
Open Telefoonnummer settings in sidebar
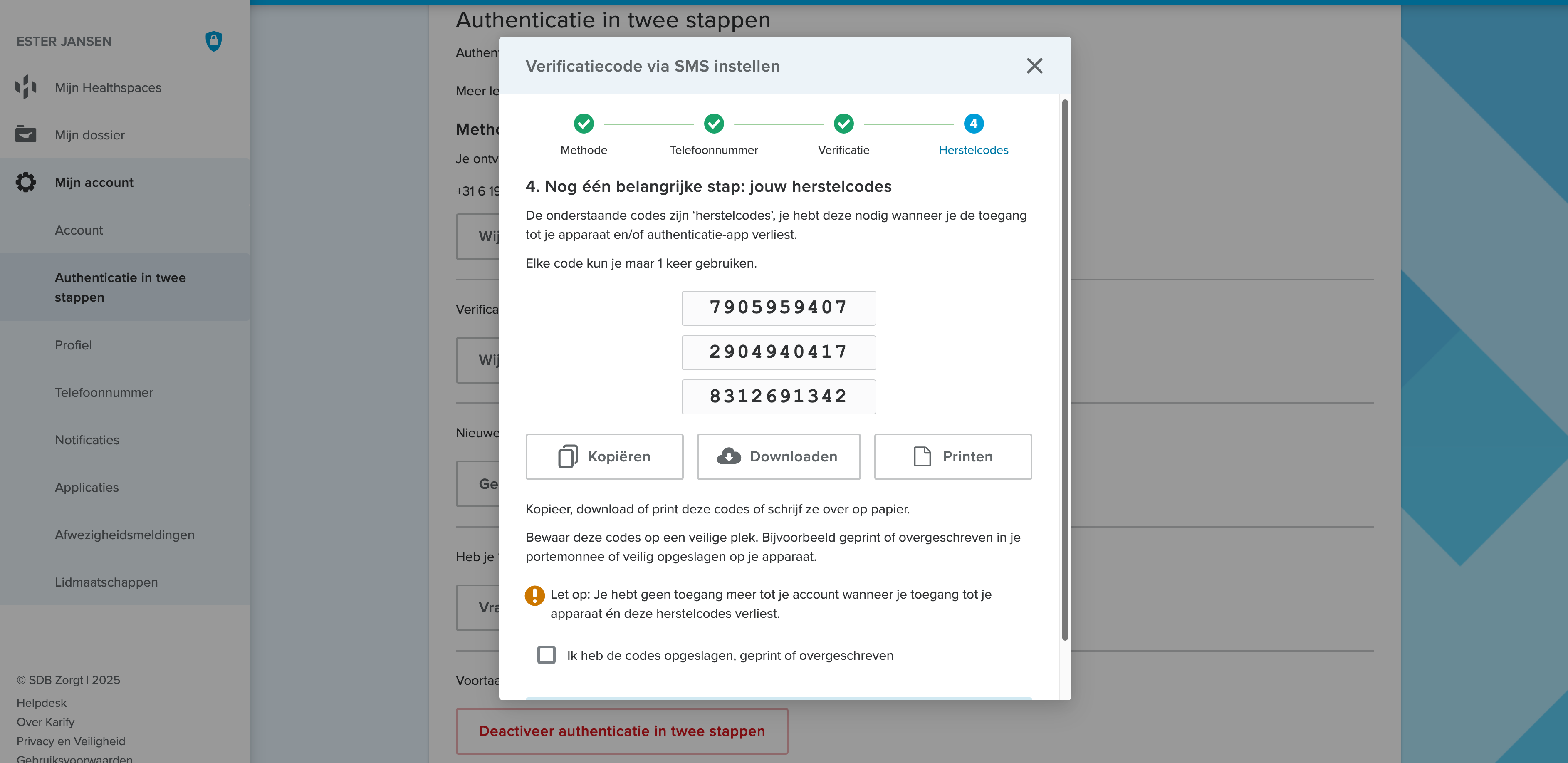click(x=125, y=392)
